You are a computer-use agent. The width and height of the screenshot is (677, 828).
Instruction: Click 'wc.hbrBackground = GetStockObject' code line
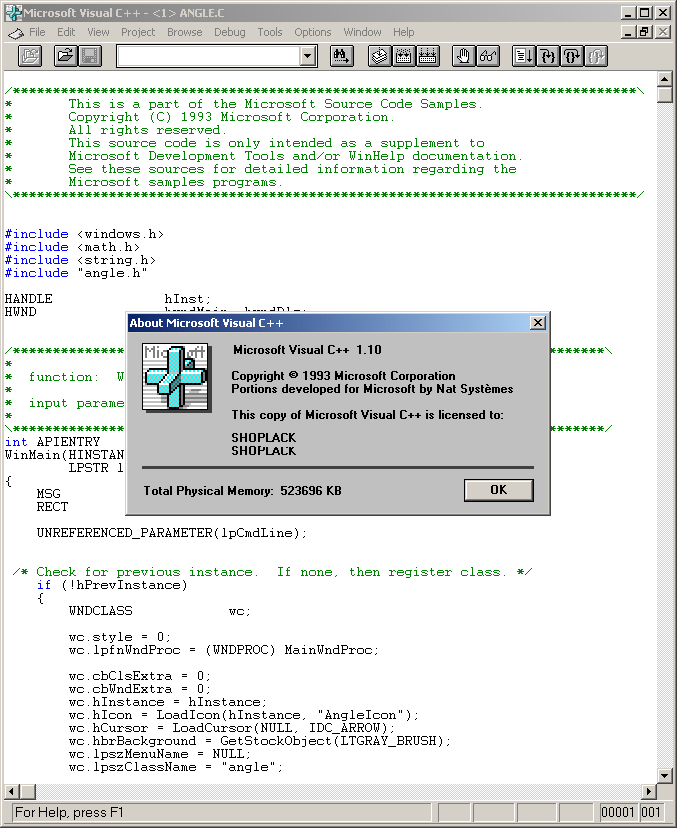[260, 741]
